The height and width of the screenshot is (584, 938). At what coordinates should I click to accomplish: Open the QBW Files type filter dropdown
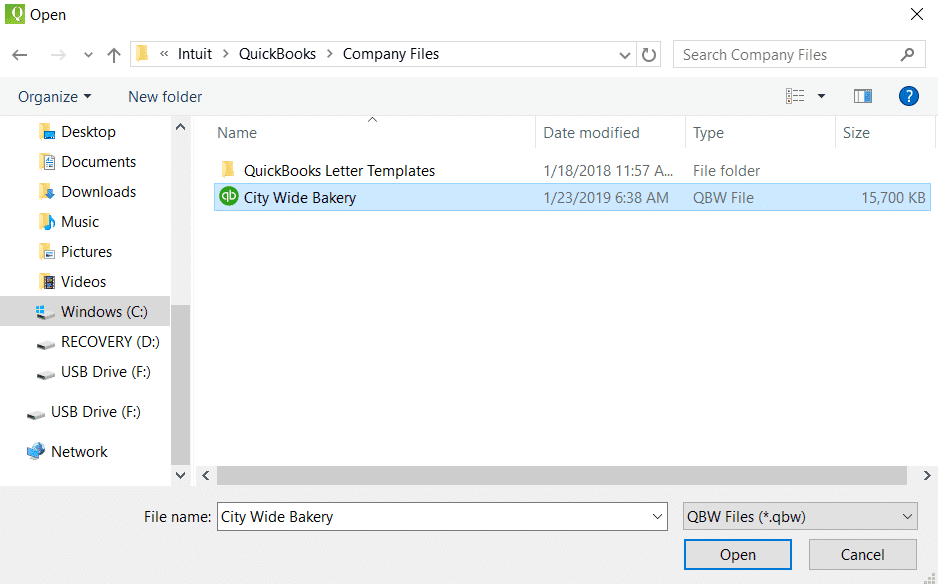(x=800, y=516)
